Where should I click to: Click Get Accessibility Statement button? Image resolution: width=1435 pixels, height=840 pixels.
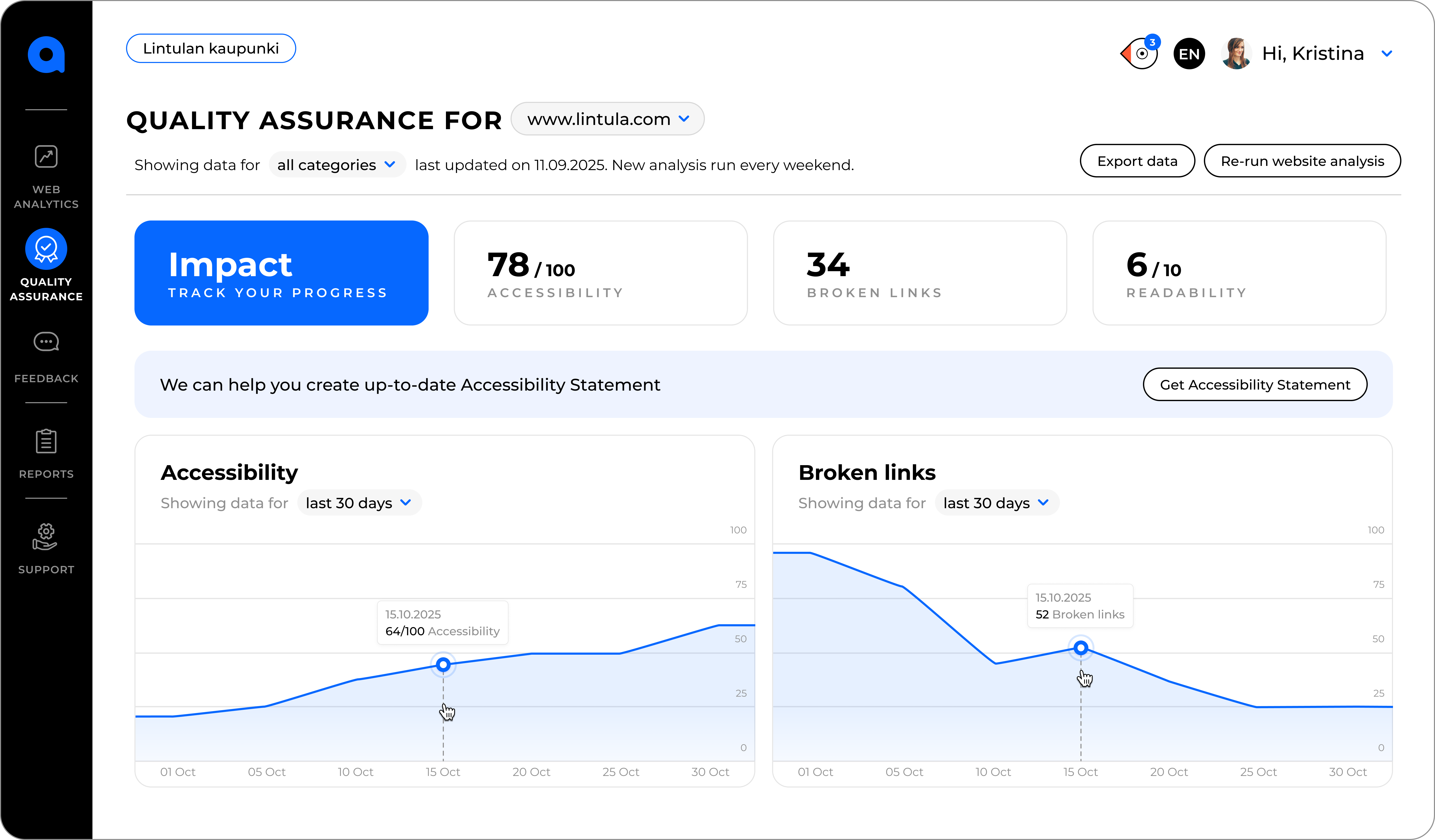[1255, 385]
